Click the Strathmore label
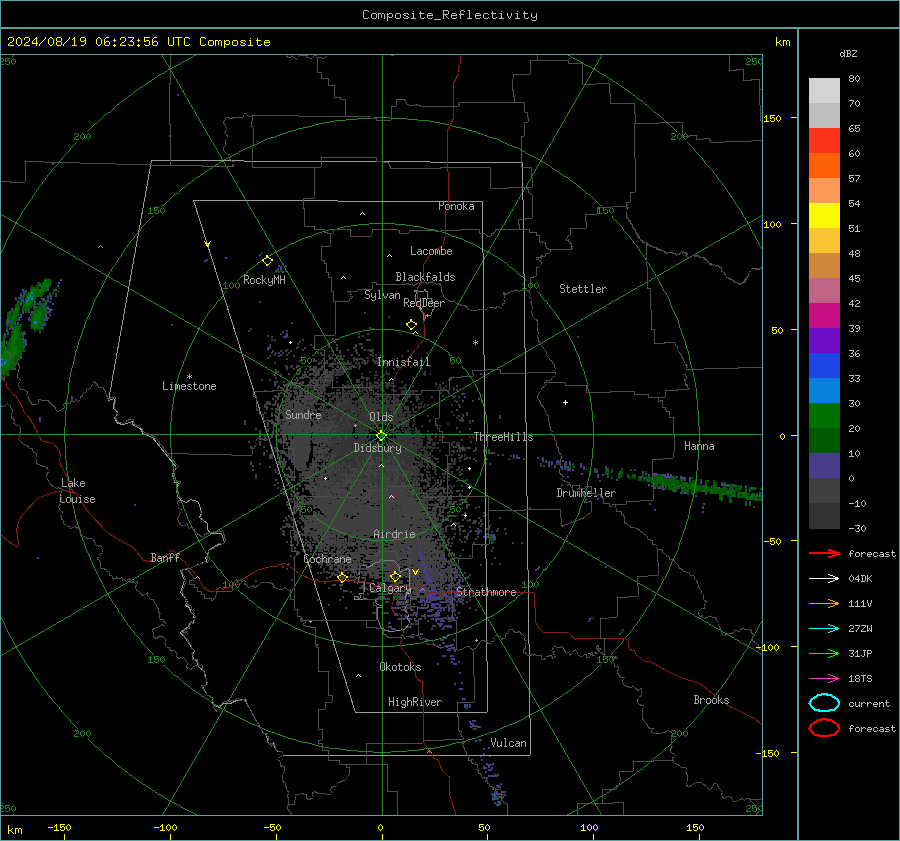Viewport: 900px width, 841px height. click(x=486, y=592)
